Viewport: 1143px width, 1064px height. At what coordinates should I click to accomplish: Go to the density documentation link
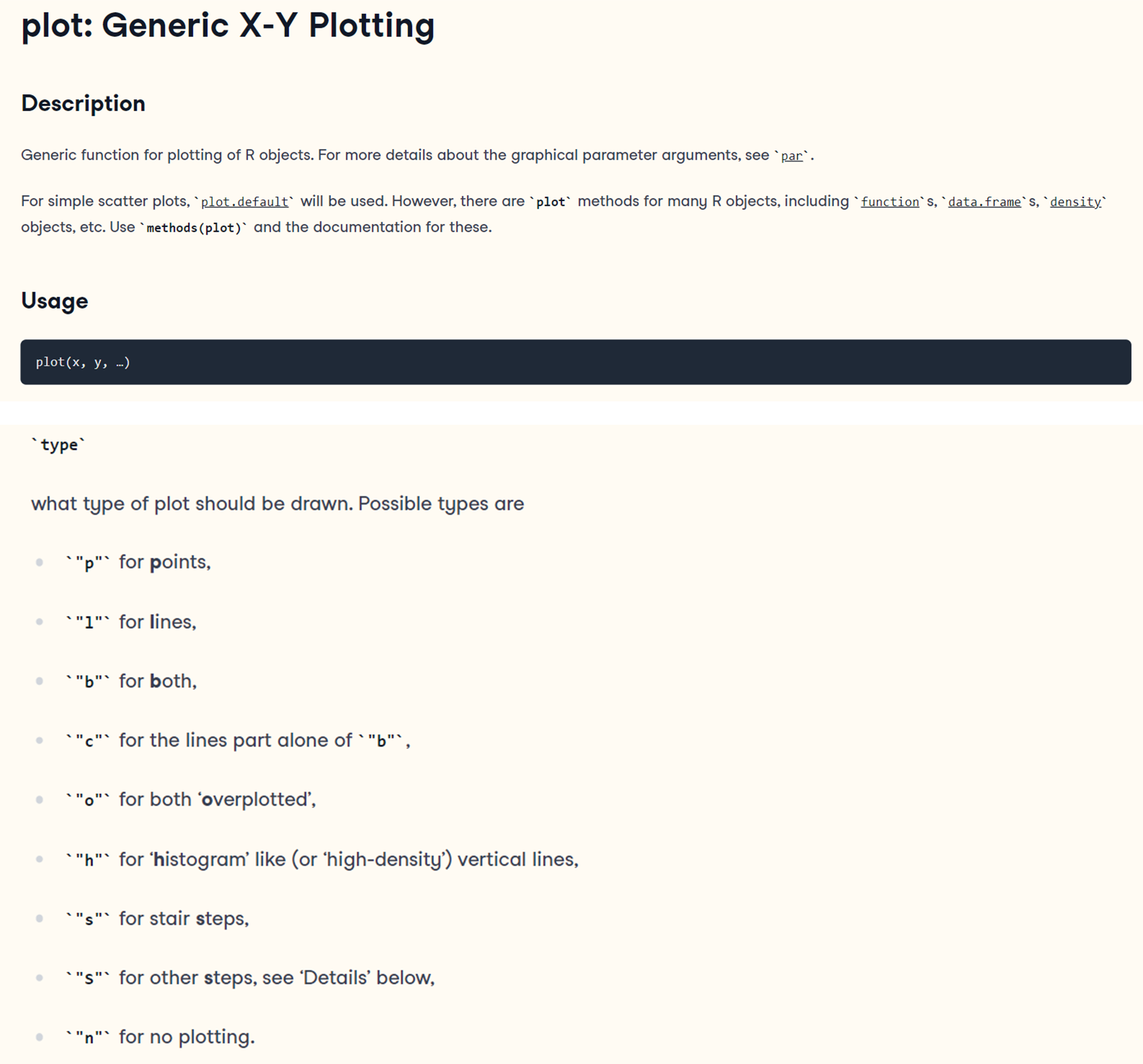(1075, 202)
